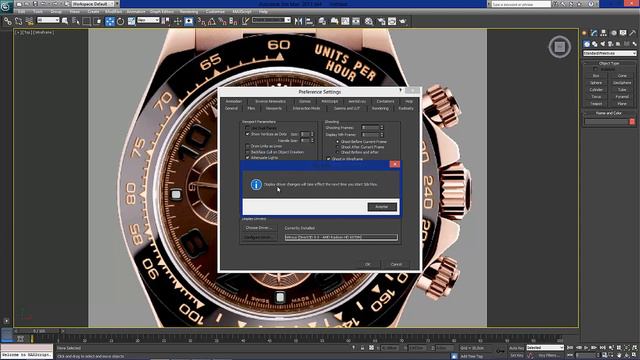The height and width of the screenshot is (360, 640).
Task: Toggle AutoGrid checkbox in Object Type
Action: (595, 69)
